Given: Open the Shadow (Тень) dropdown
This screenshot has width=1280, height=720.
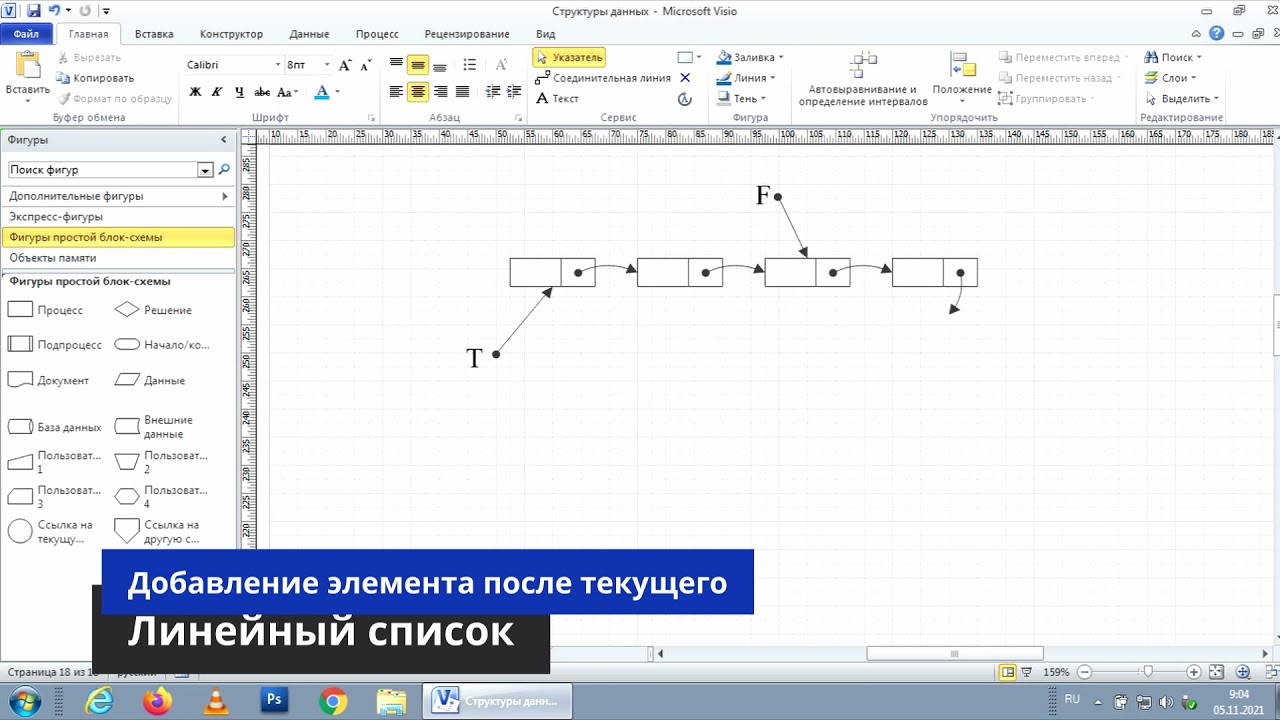Looking at the screenshot, I should coord(741,99).
